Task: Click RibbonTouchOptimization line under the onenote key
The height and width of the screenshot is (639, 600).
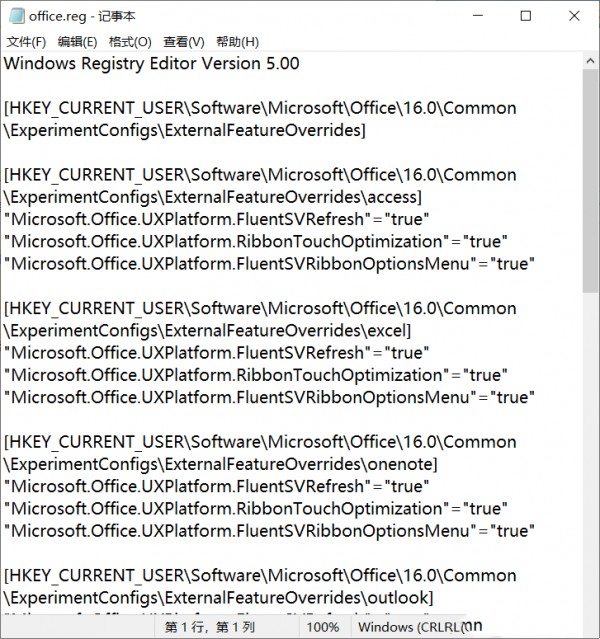Action: 256,509
